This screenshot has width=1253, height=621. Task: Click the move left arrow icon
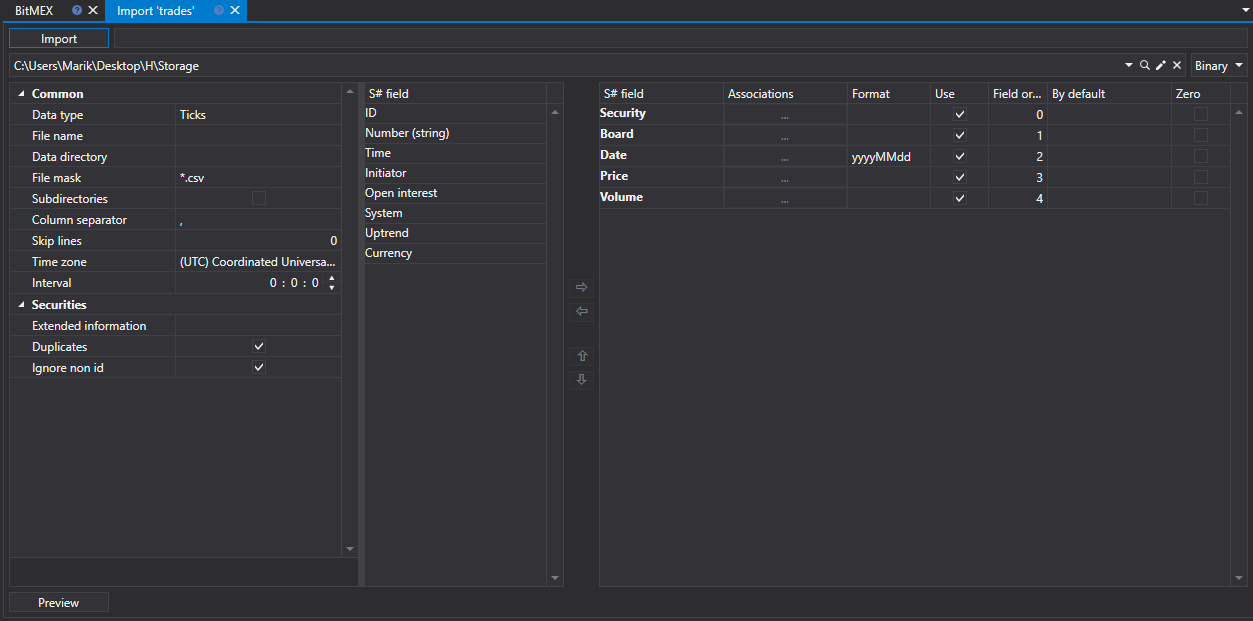click(x=581, y=311)
